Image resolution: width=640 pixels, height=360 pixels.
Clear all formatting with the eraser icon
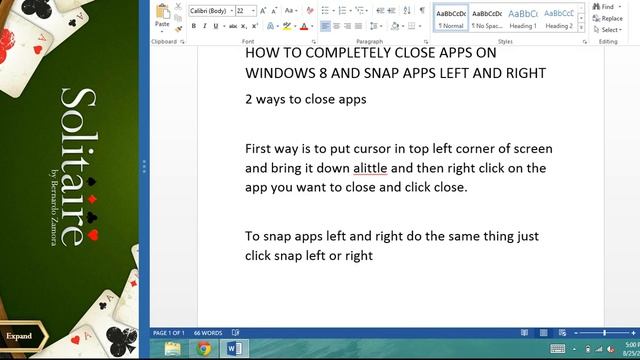[x=310, y=11]
